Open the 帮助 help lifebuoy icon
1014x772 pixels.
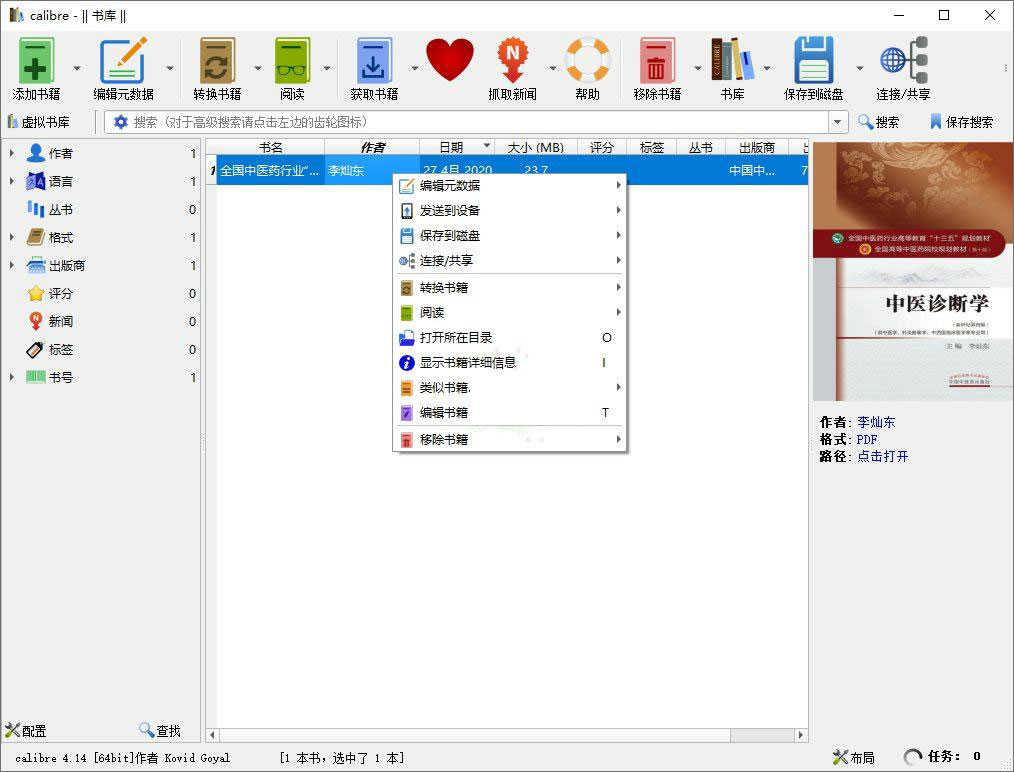click(x=588, y=62)
